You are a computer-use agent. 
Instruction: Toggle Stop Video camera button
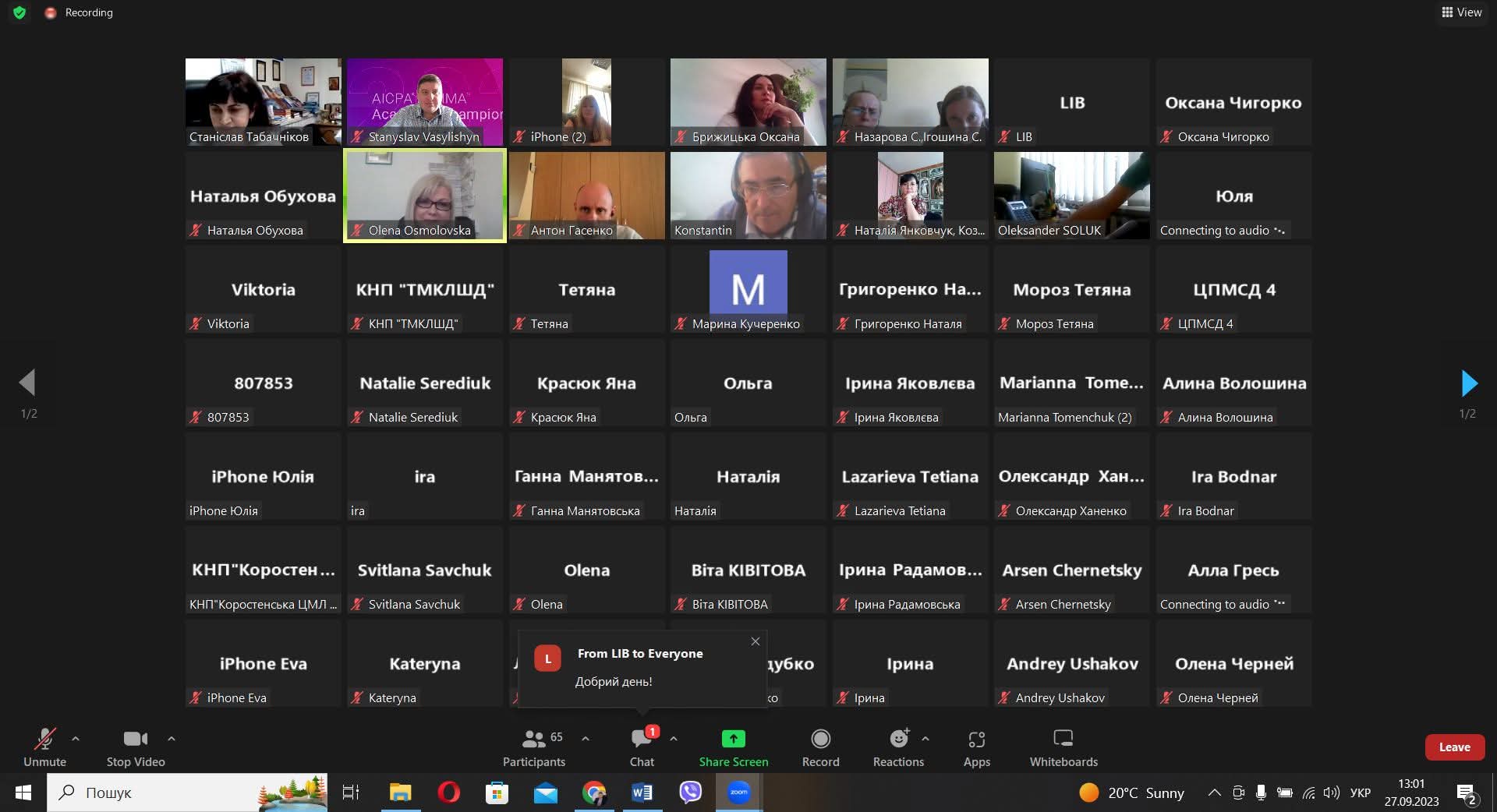point(136,747)
